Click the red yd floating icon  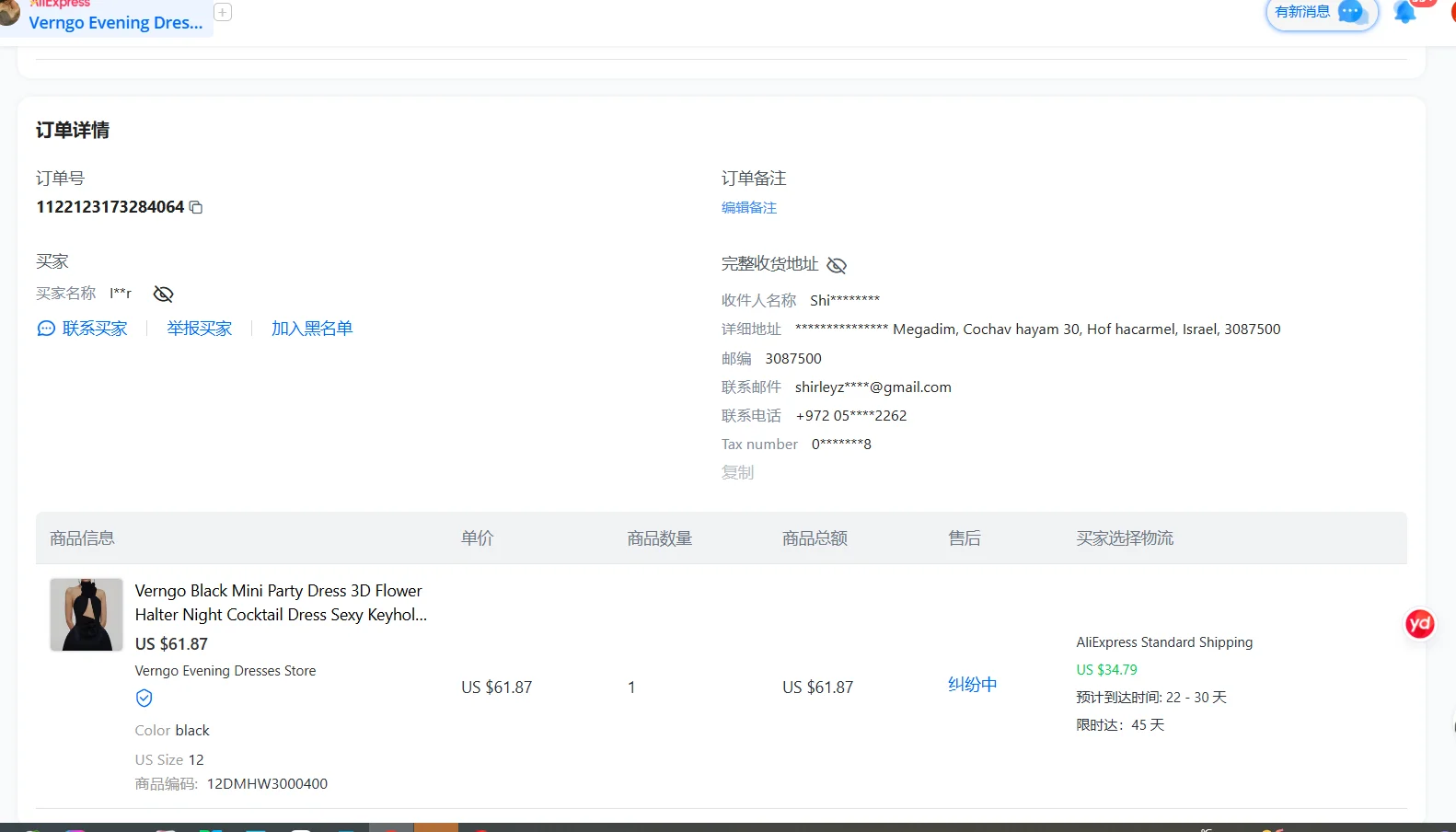[1419, 624]
